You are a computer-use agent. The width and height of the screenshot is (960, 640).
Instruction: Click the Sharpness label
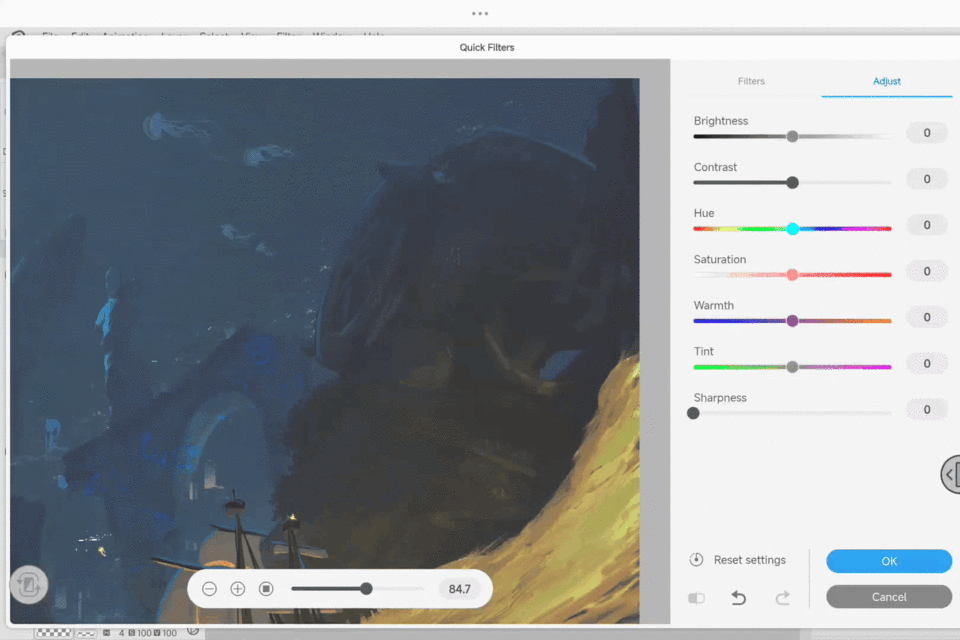[720, 397]
